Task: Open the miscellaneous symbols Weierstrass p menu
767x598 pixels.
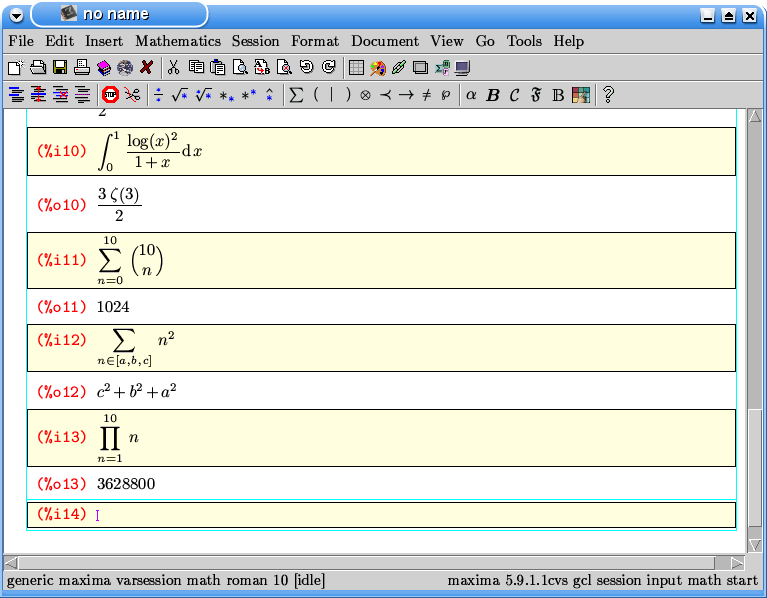Action: (445, 95)
